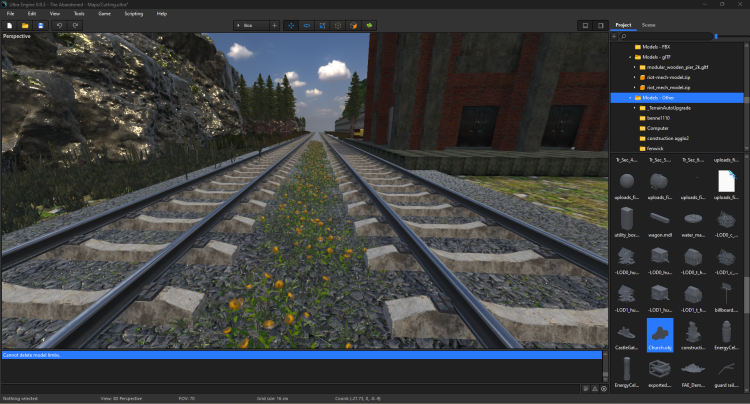Adjust the thumbnail size slider handle
This screenshot has width=750, height=404.
tap(716, 36)
